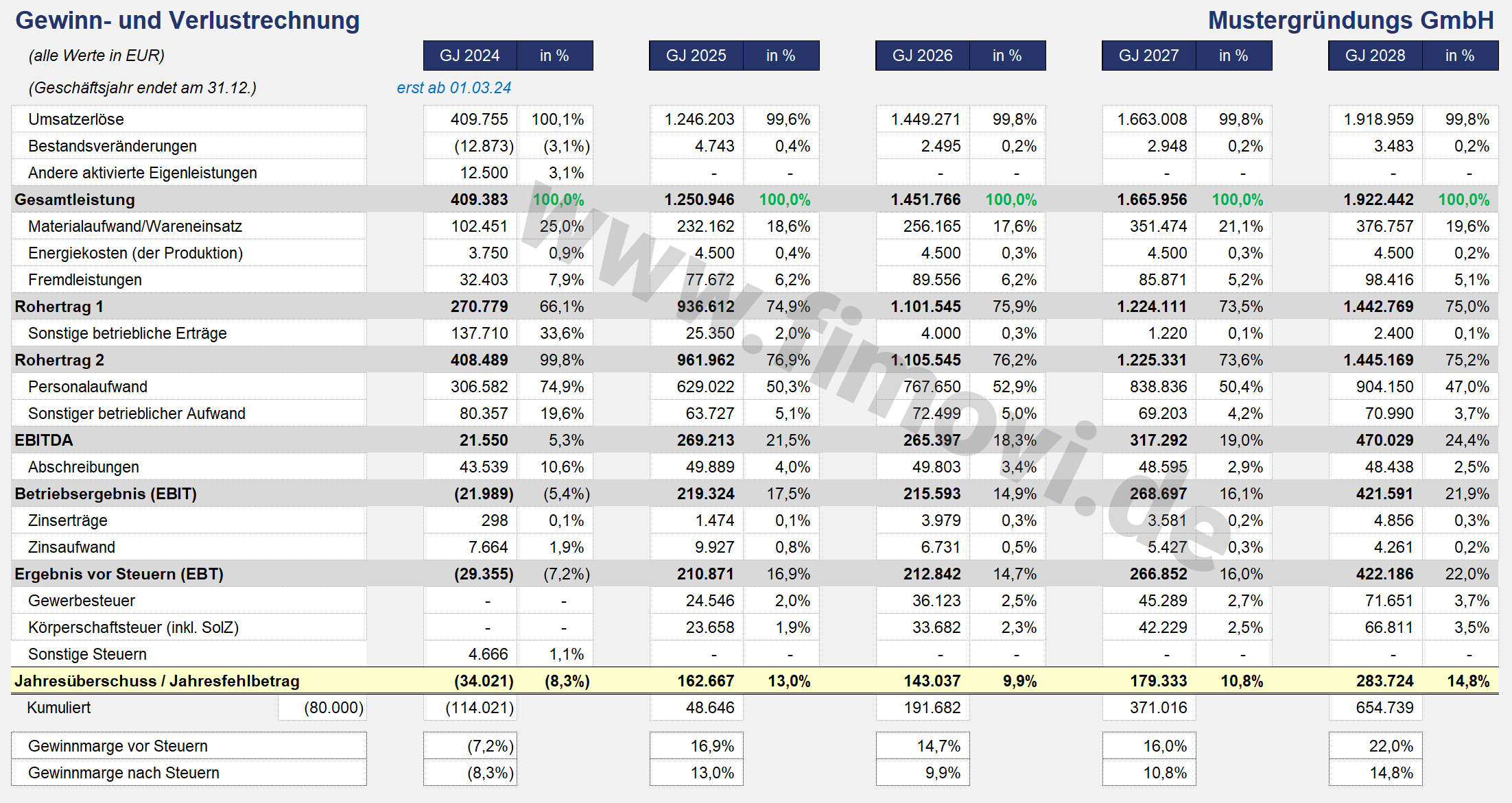Click the 'in %' header next to GJ 2028
The width and height of the screenshot is (1512, 803).
click(x=1460, y=56)
